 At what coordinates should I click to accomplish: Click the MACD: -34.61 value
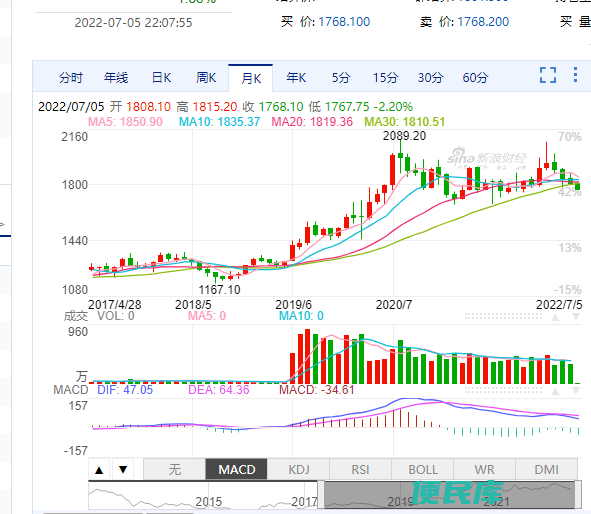pos(317,390)
